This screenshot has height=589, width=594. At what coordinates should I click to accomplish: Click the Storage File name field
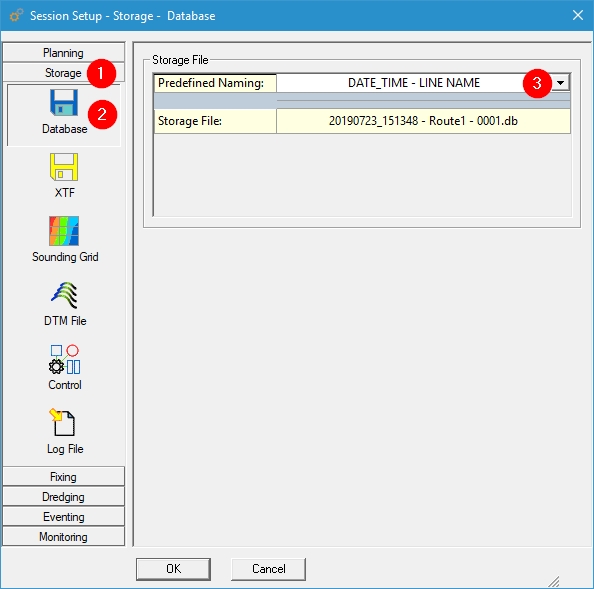[x=423, y=121]
